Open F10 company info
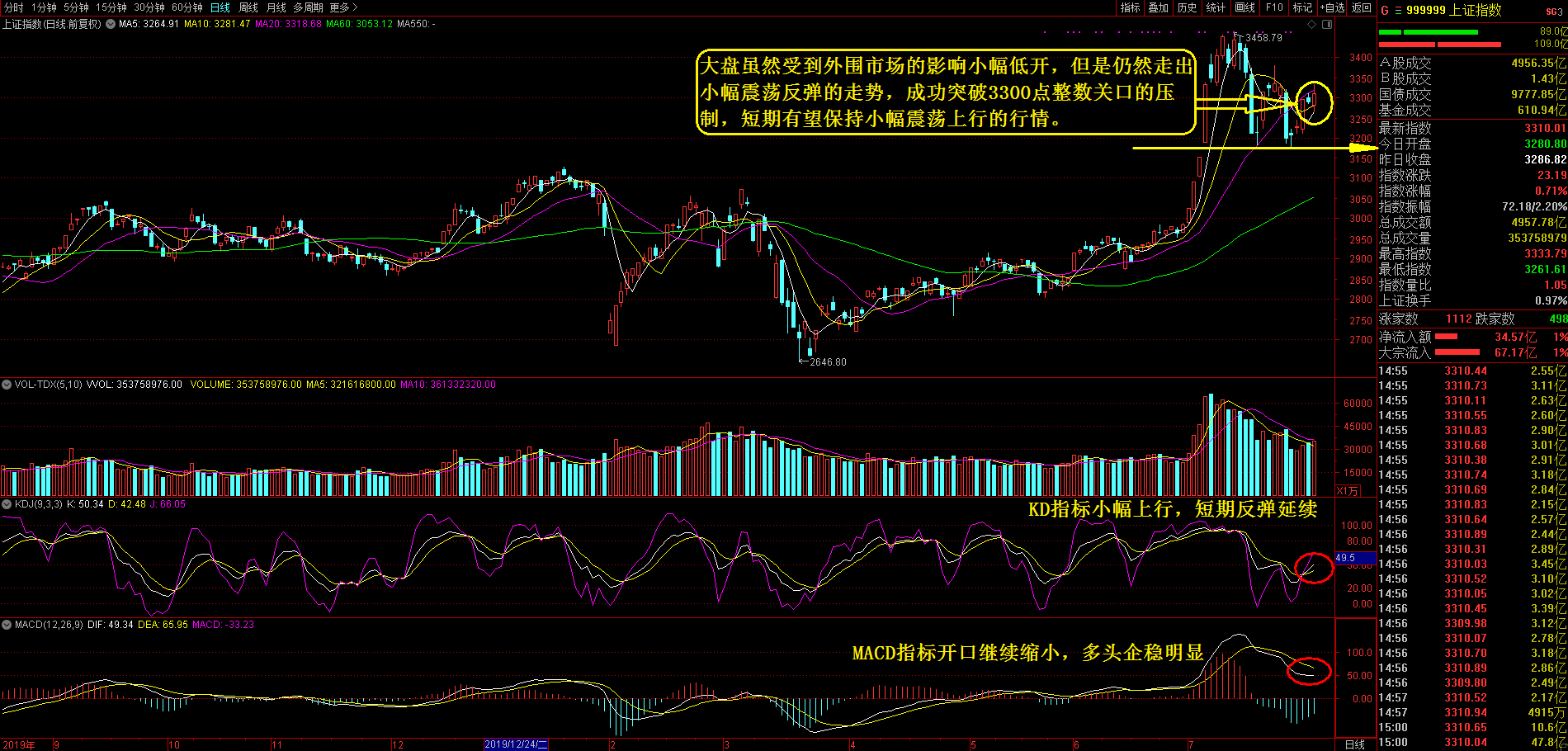The width and height of the screenshot is (1568, 751). tap(1274, 7)
